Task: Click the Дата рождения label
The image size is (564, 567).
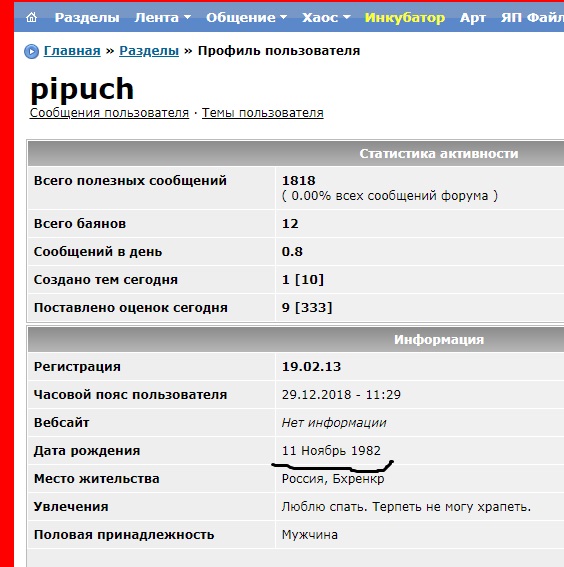Action: [x=87, y=451]
